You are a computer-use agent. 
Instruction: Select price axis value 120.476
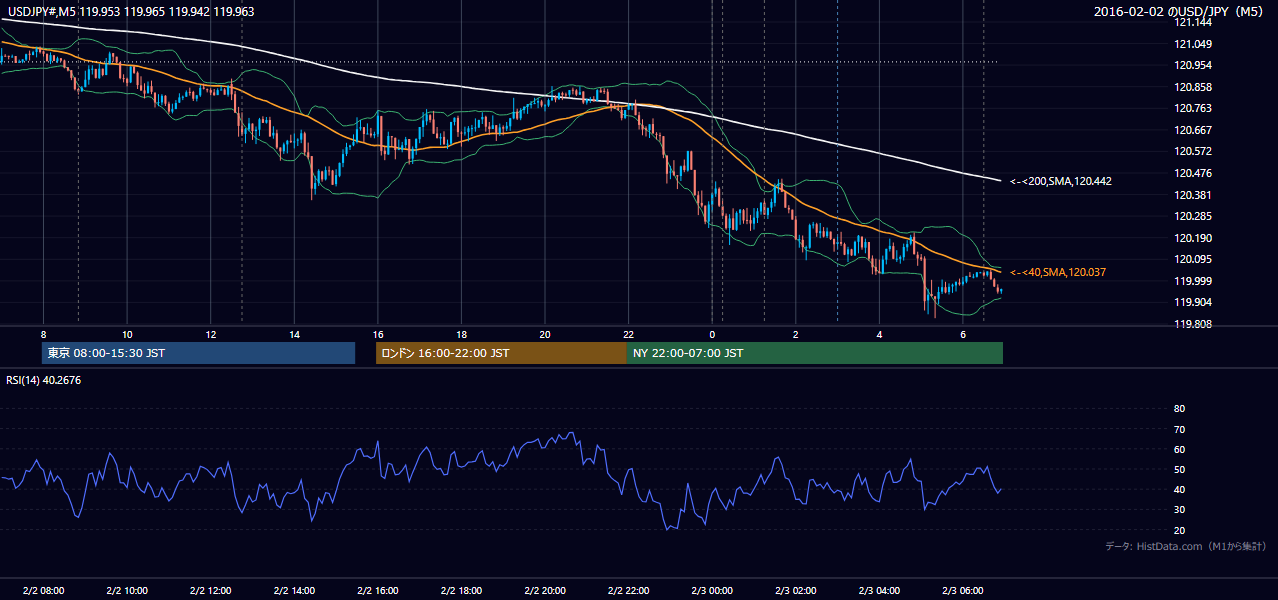(1192, 173)
